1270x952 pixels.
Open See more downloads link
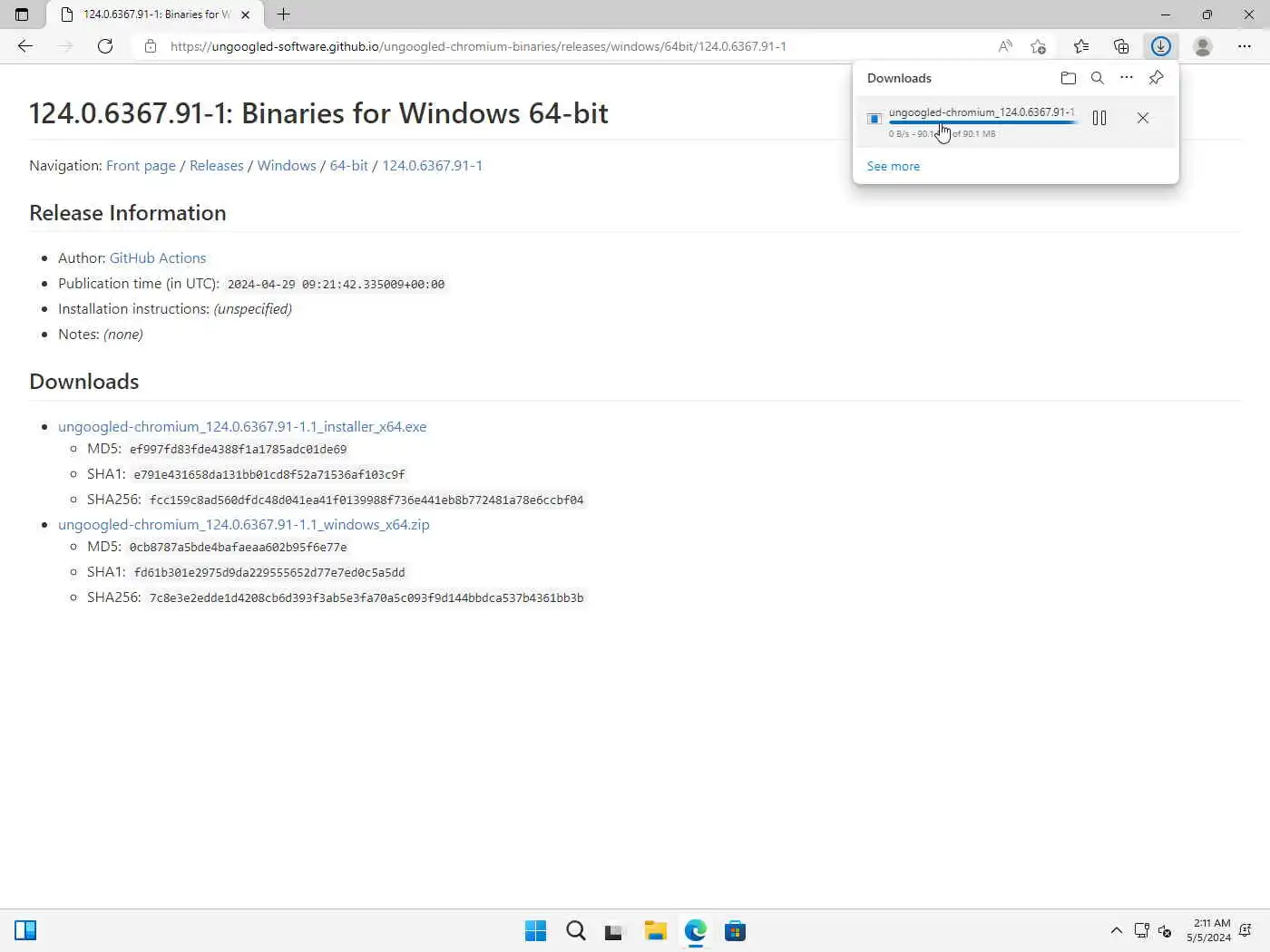894,166
